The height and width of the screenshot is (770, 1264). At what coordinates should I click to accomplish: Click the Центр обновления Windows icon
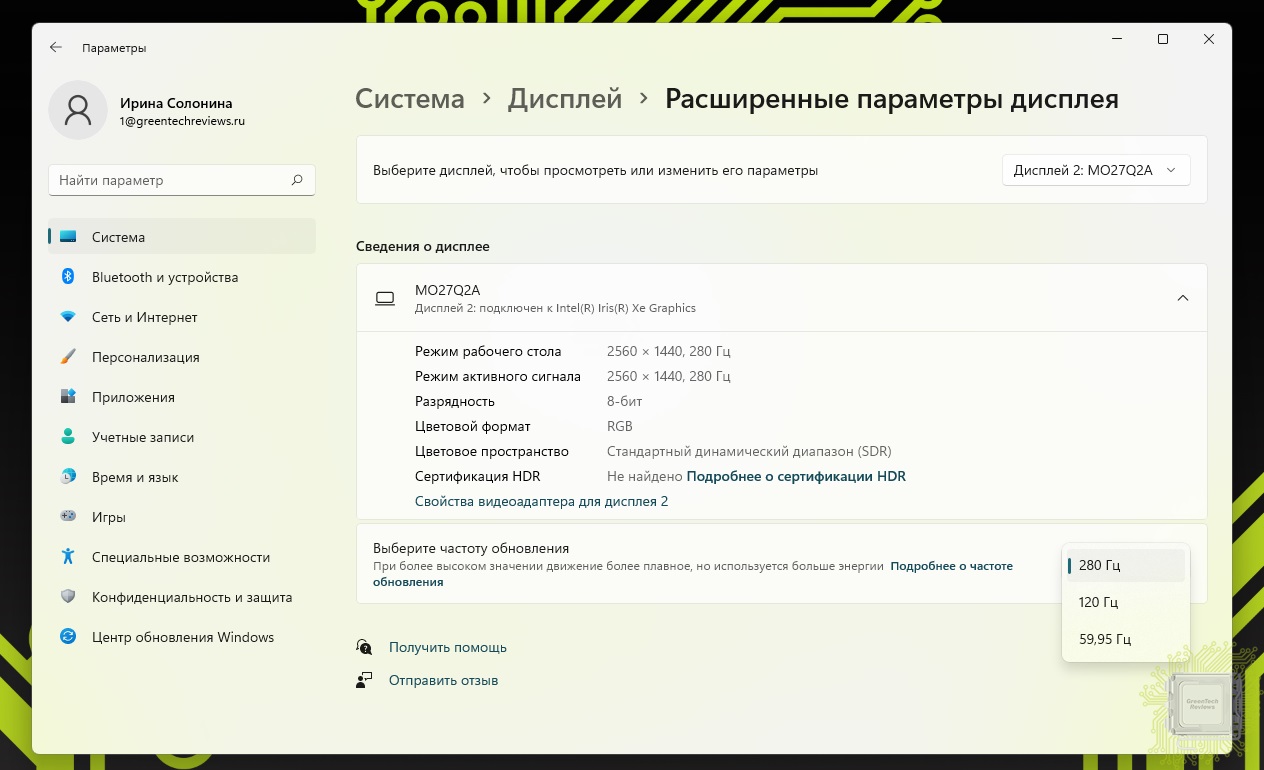point(68,637)
